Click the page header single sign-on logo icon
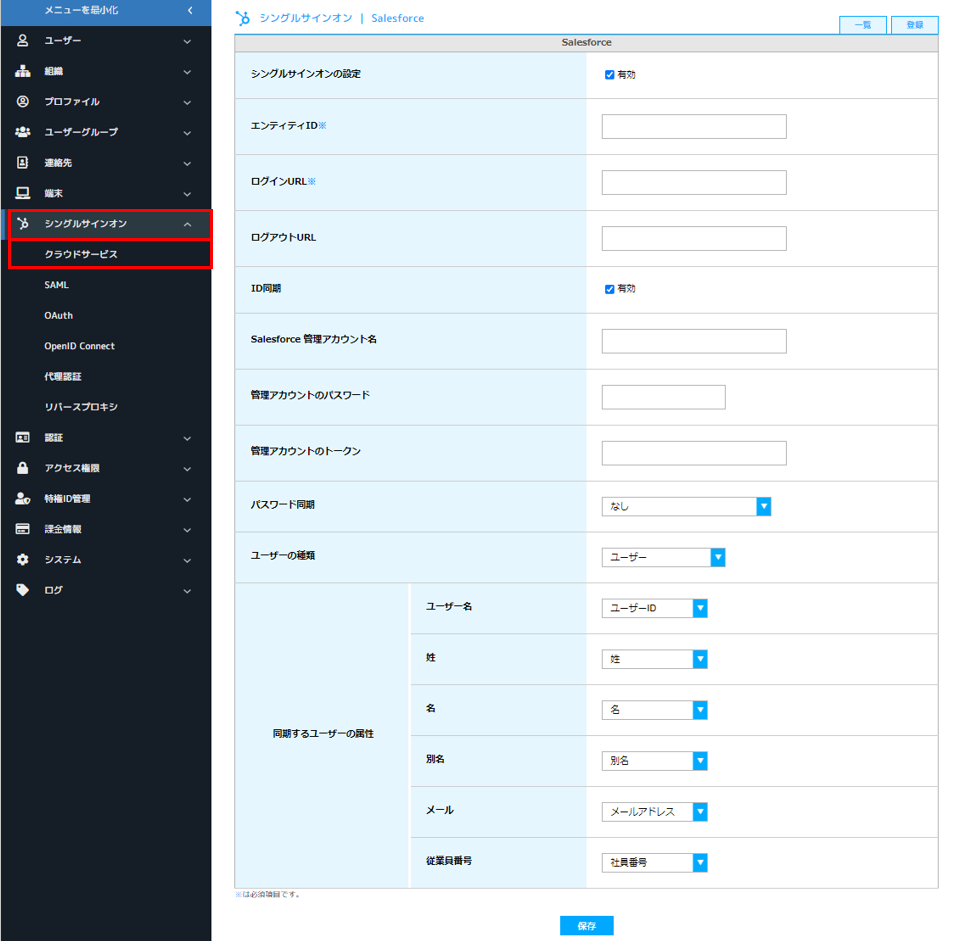Screen dimensions: 961x941 point(243,18)
